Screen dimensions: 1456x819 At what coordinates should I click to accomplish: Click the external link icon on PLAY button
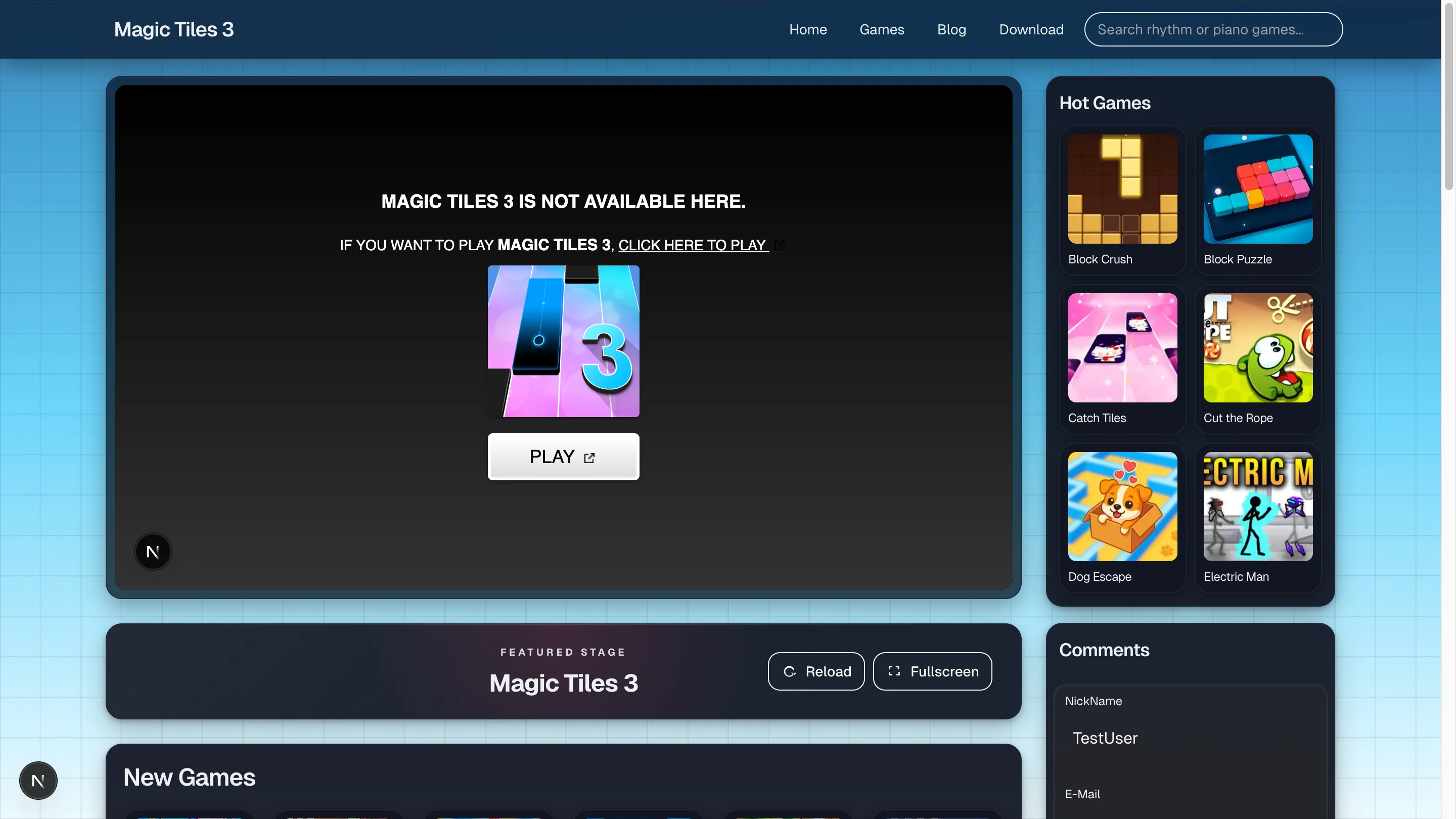coord(589,458)
